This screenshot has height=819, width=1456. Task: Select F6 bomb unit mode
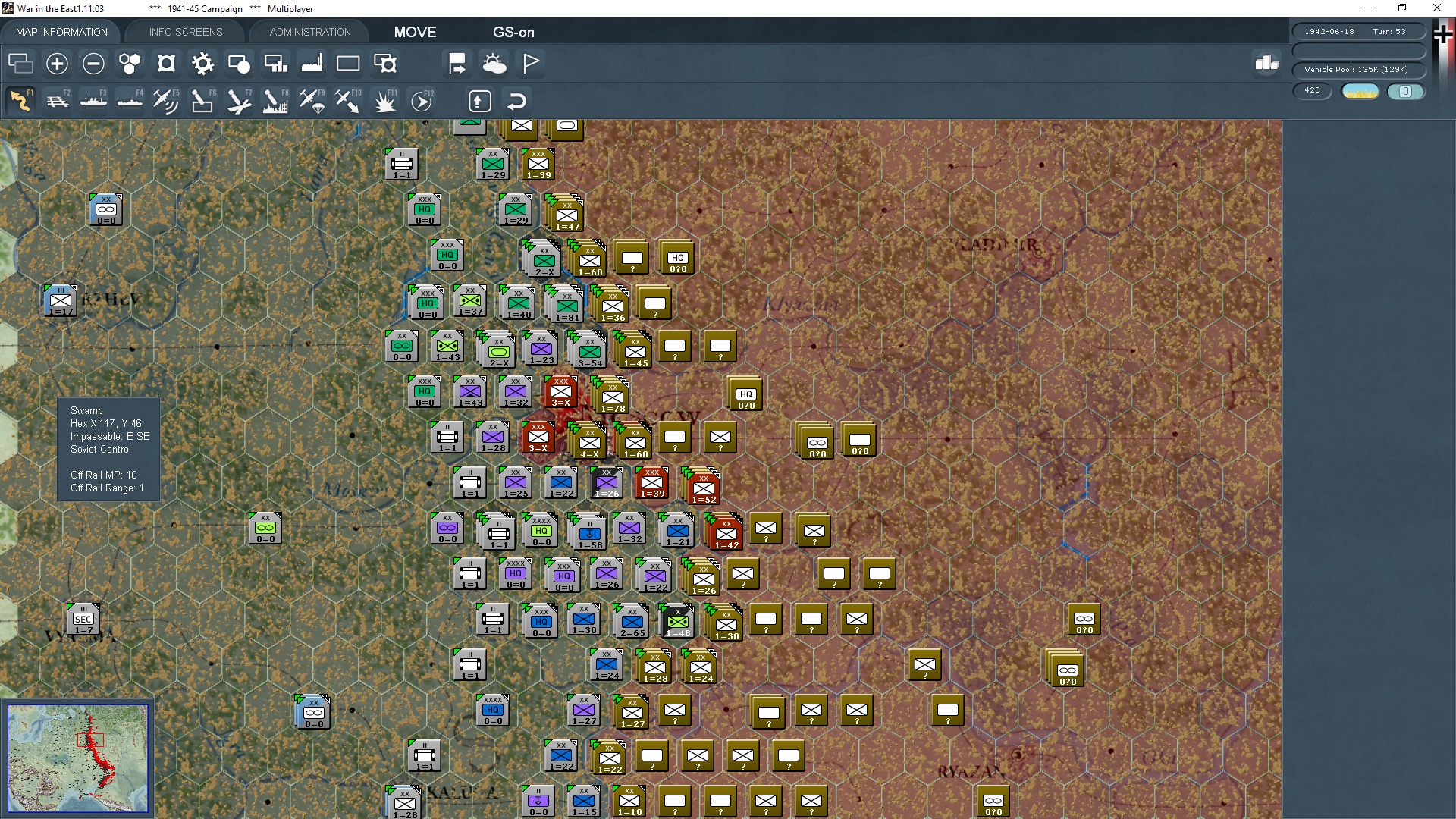tap(202, 100)
